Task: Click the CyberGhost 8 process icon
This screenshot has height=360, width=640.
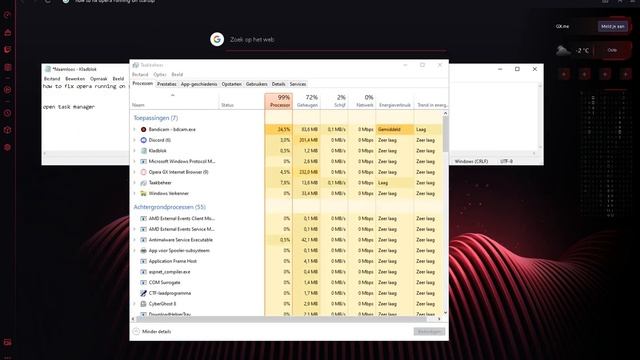Action: (x=143, y=304)
